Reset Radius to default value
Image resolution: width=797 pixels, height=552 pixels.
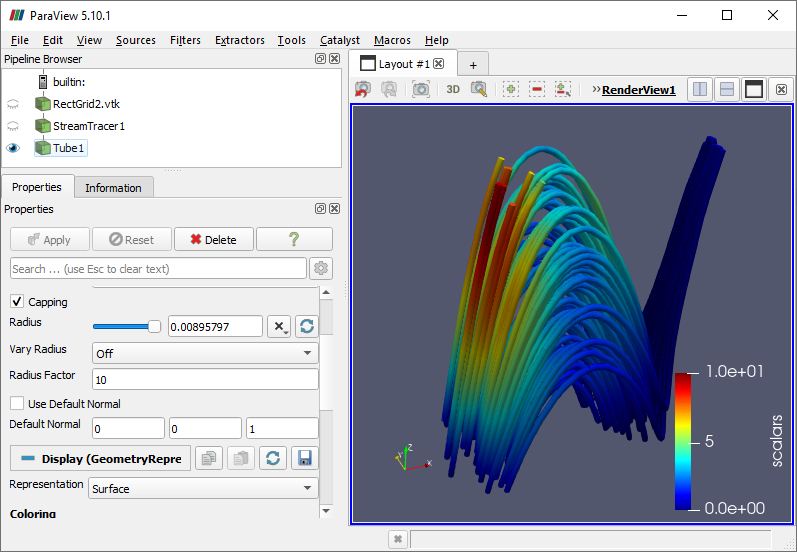[x=306, y=326]
